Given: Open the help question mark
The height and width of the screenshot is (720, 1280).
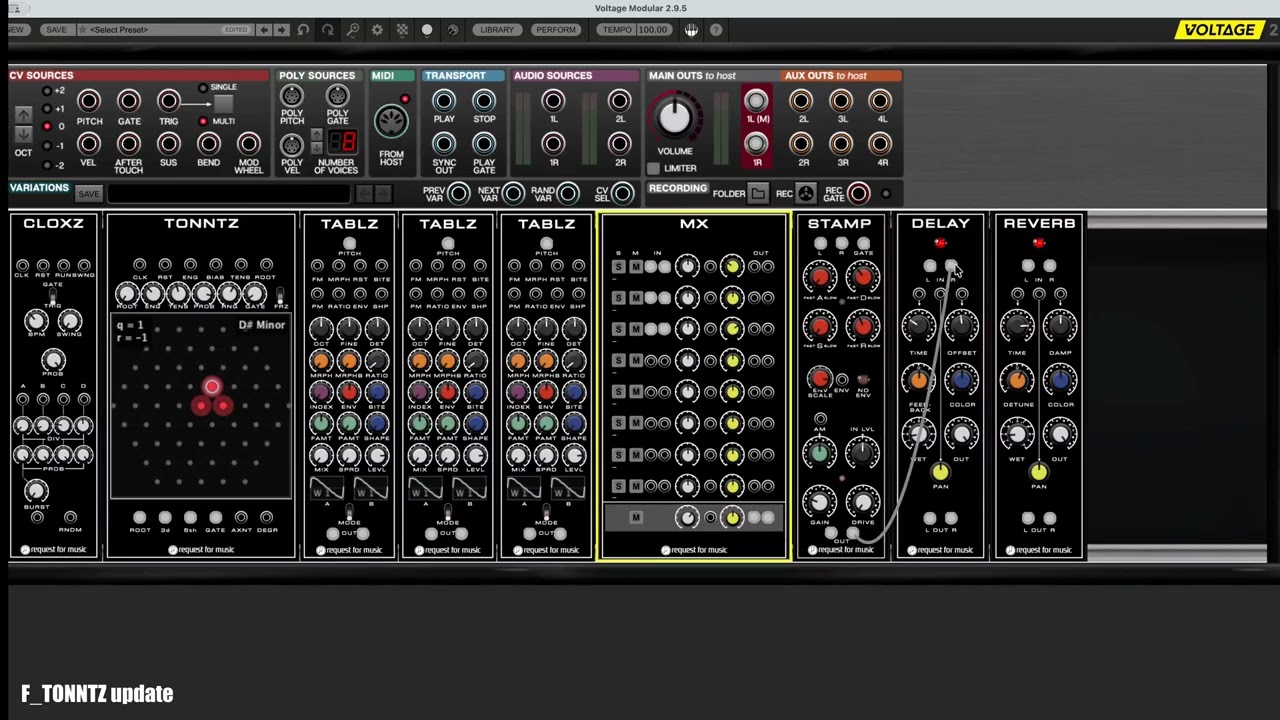Looking at the screenshot, I should 716,30.
